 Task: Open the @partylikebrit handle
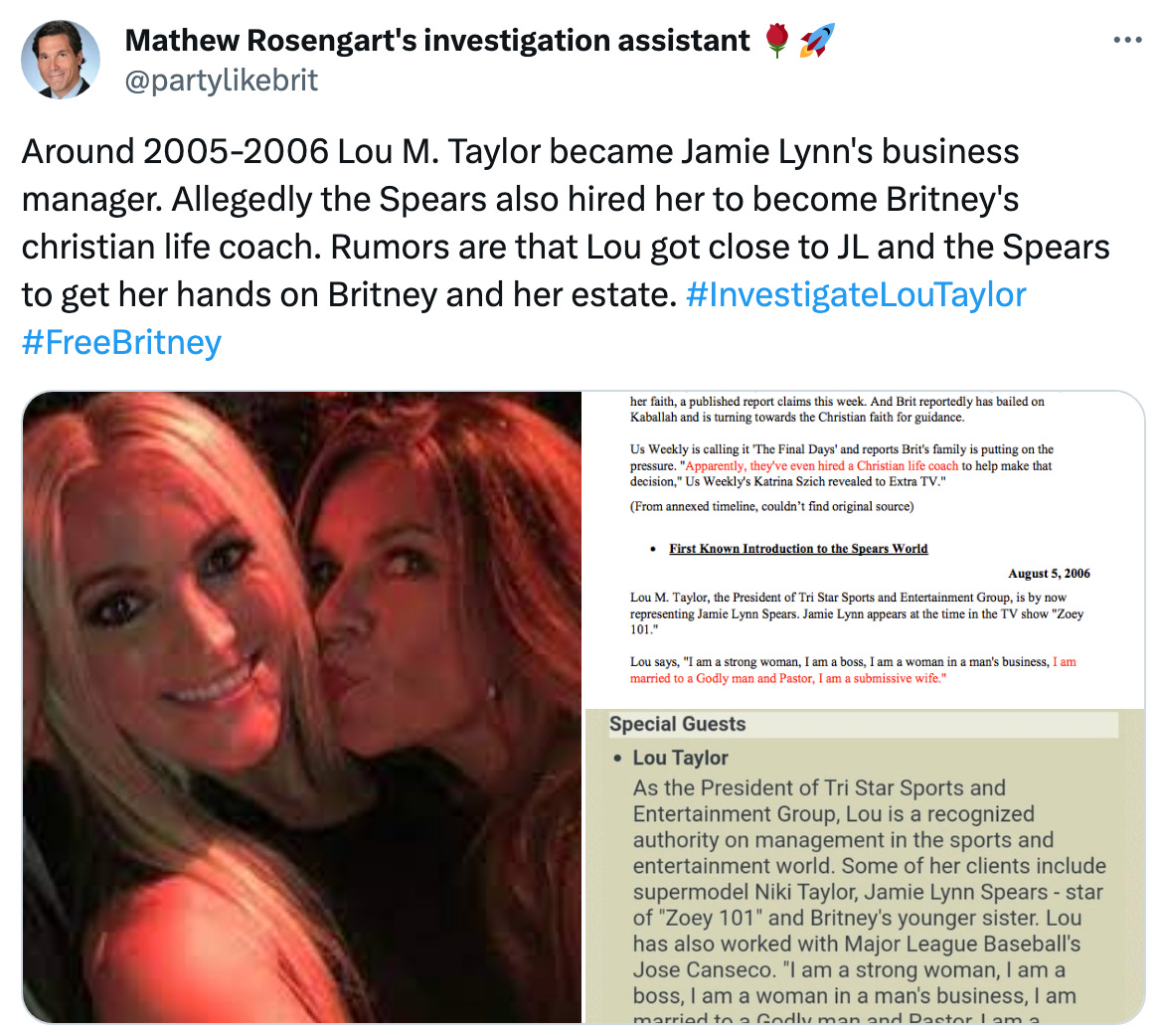pos(222,80)
